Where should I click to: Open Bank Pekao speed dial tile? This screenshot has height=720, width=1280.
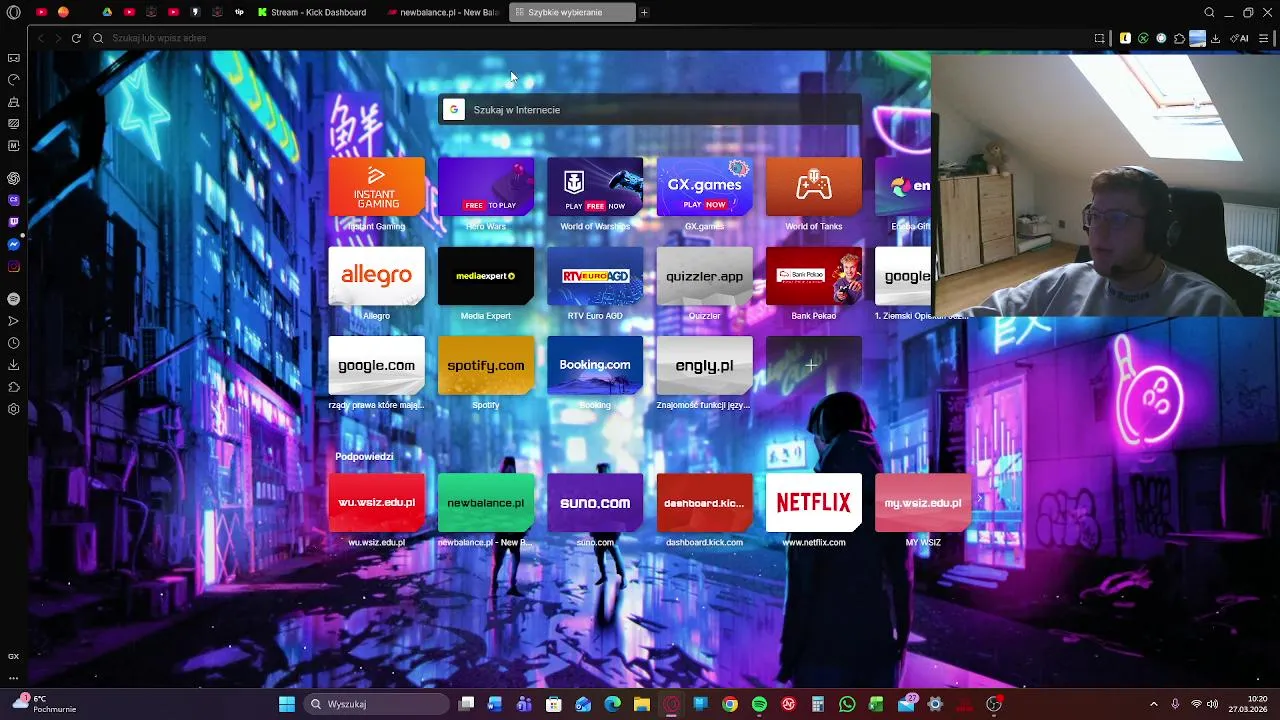814,276
